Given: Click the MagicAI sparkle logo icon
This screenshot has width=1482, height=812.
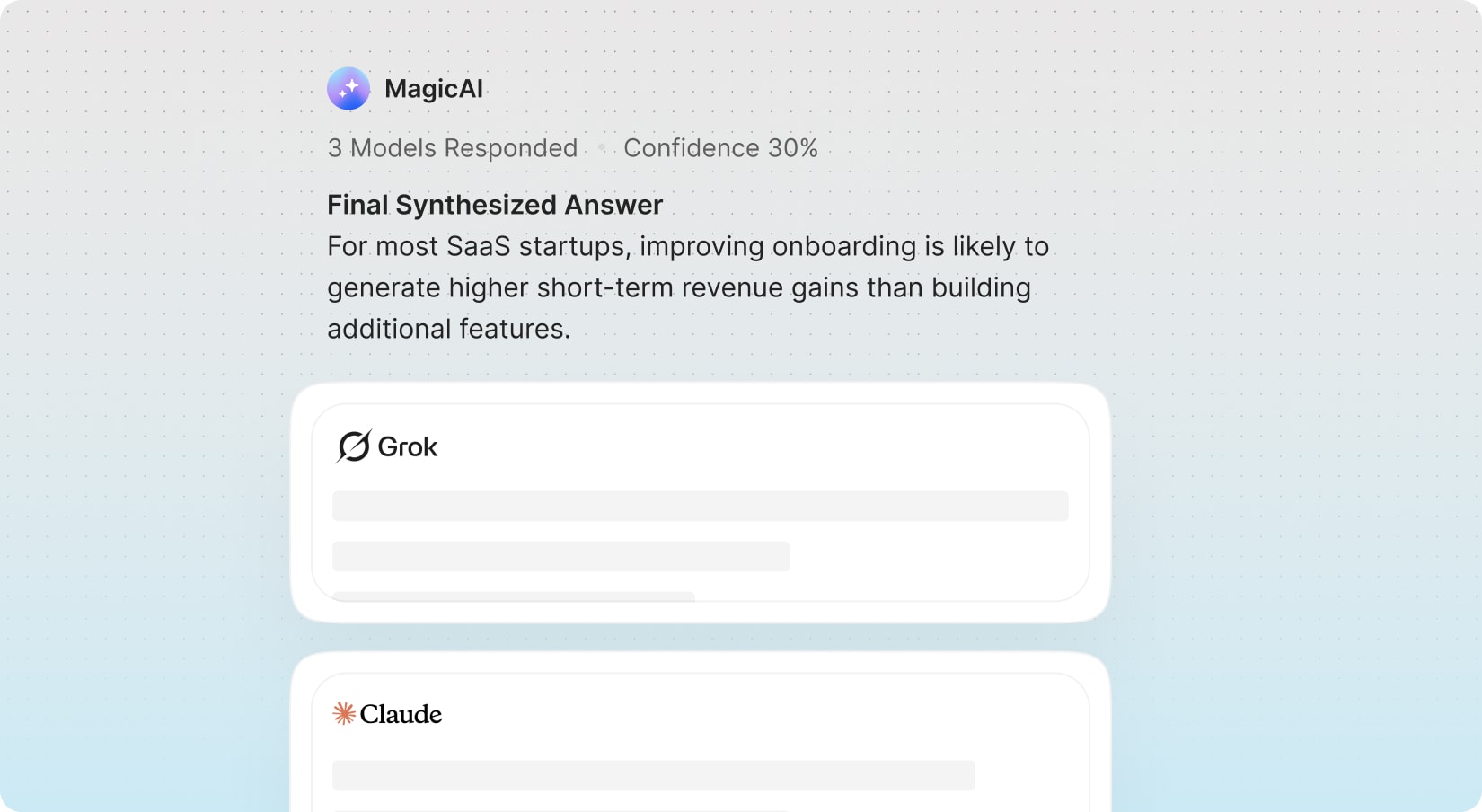Looking at the screenshot, I should coord(348,89).
